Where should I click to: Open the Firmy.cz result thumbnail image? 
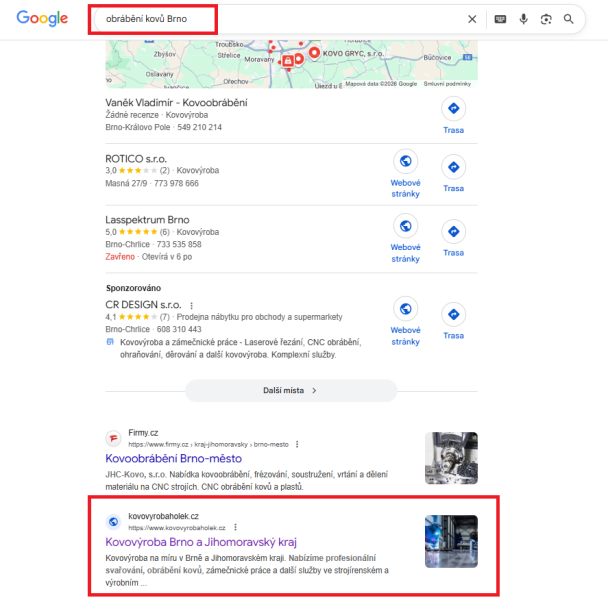(x=451, y=458)
